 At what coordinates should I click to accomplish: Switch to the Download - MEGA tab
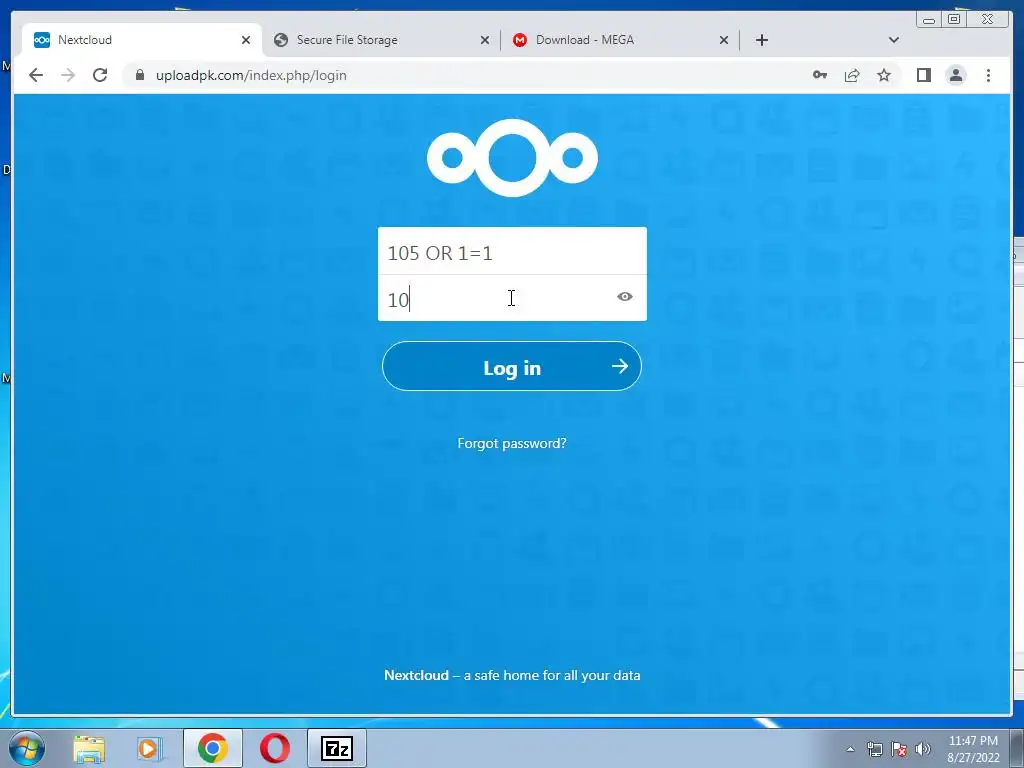click(x=621, y=40)
